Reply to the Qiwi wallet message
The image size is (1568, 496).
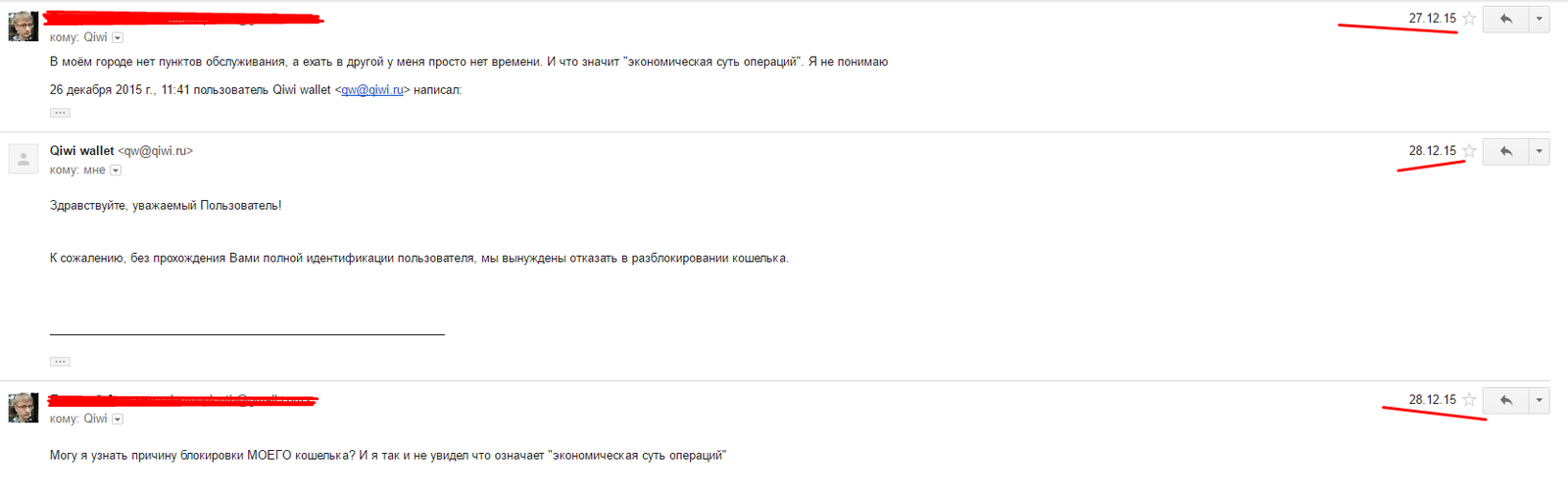click(x=1505, y=151)
